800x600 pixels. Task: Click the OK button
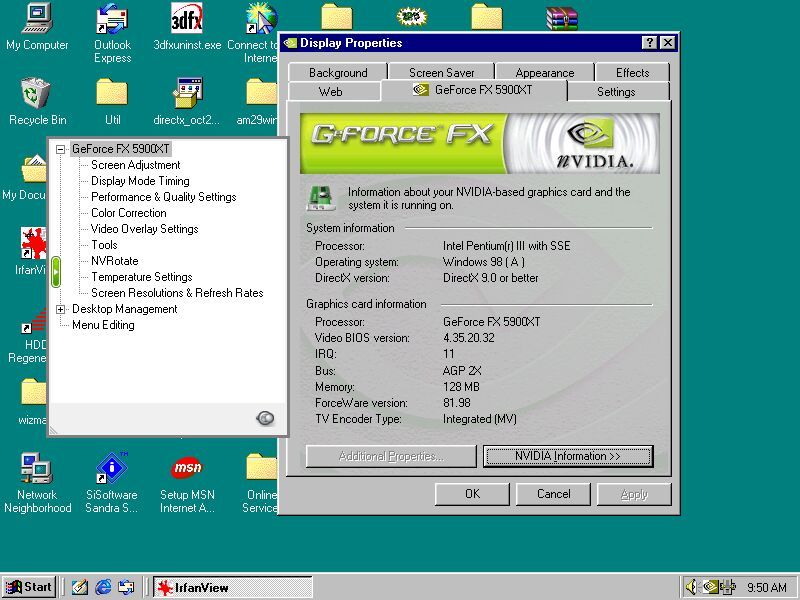(x=472, y=494)
